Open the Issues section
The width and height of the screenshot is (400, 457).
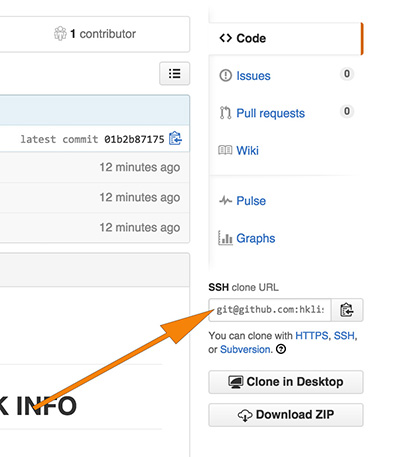click(253, 76)
